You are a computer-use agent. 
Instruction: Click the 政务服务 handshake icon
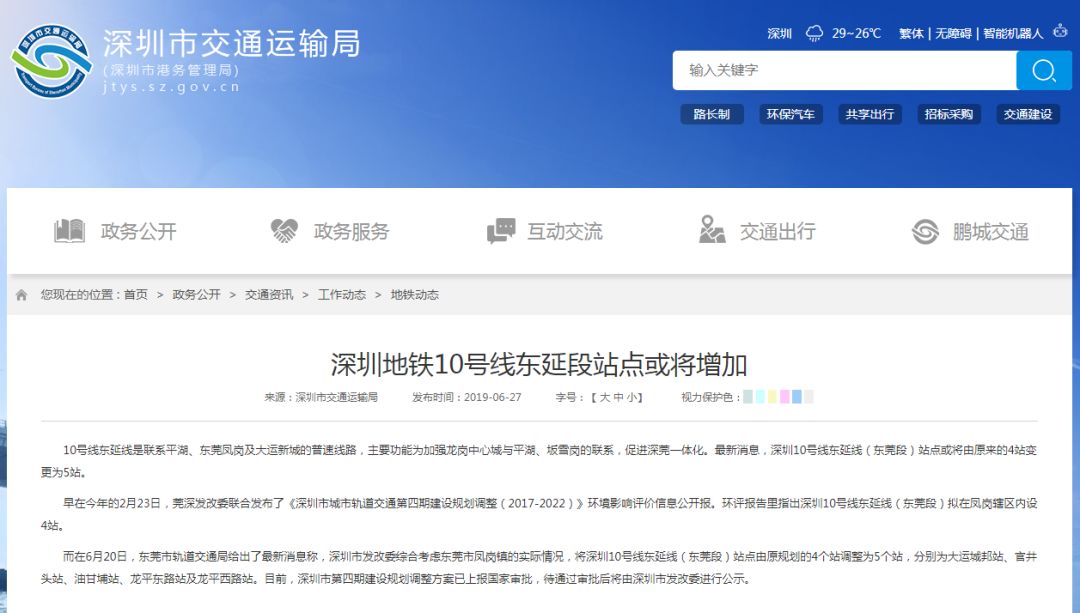coord(284,231)
